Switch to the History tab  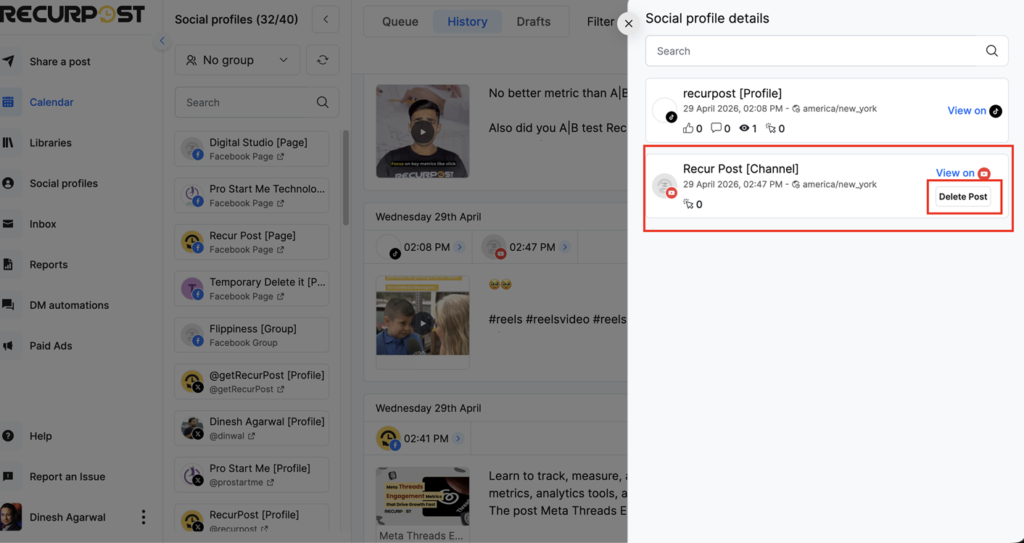tap(468, 22)
